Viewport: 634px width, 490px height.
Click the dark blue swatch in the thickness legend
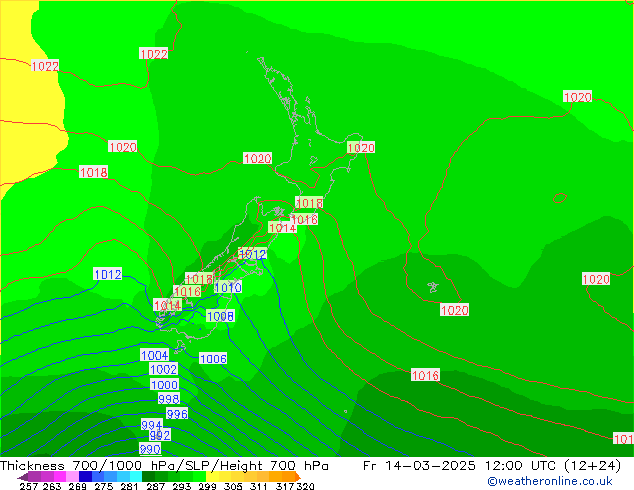click(x=85, y=476)
